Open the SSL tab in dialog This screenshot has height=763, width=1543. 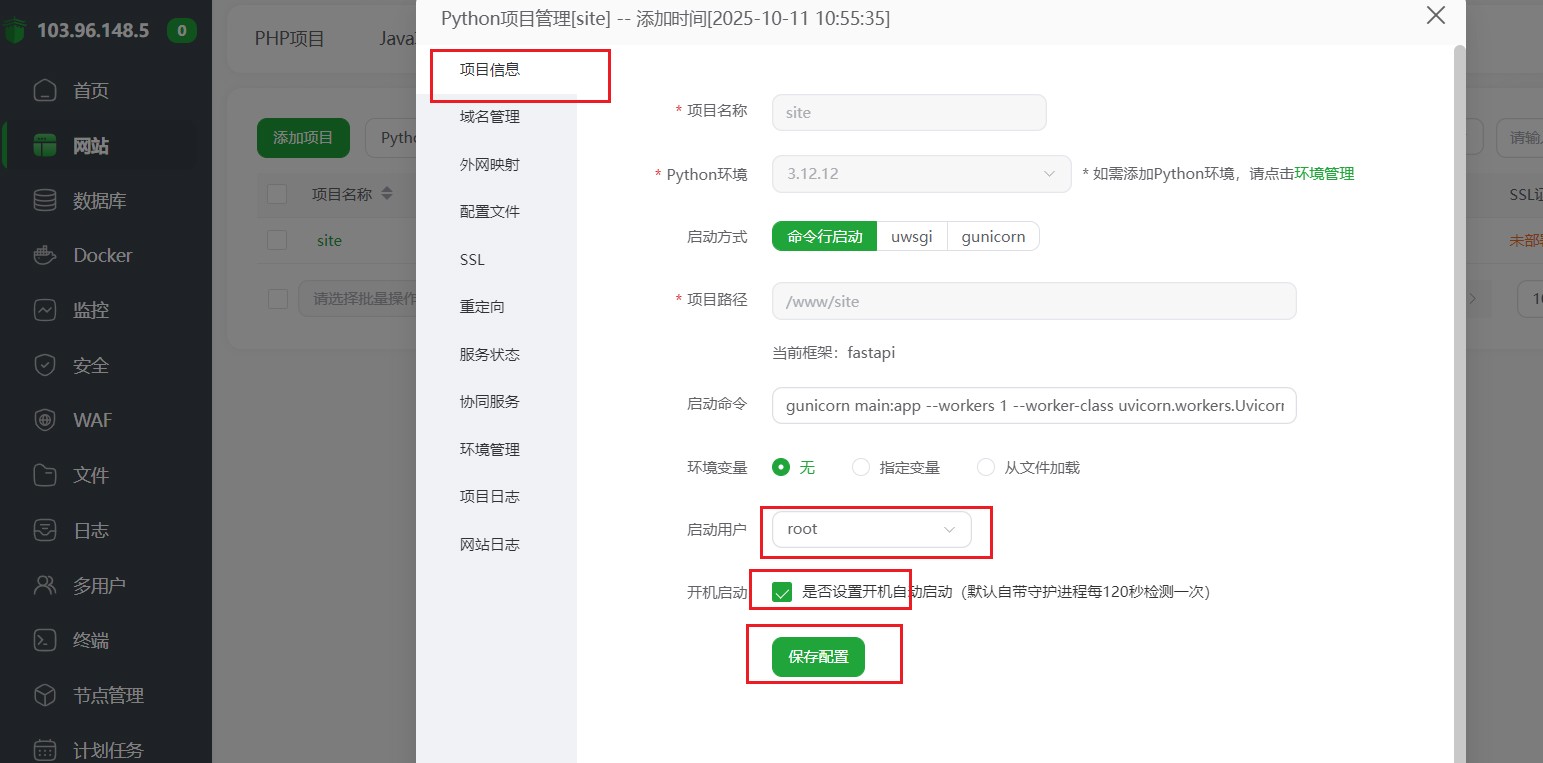pyautogui.click(x=472, y=260)
